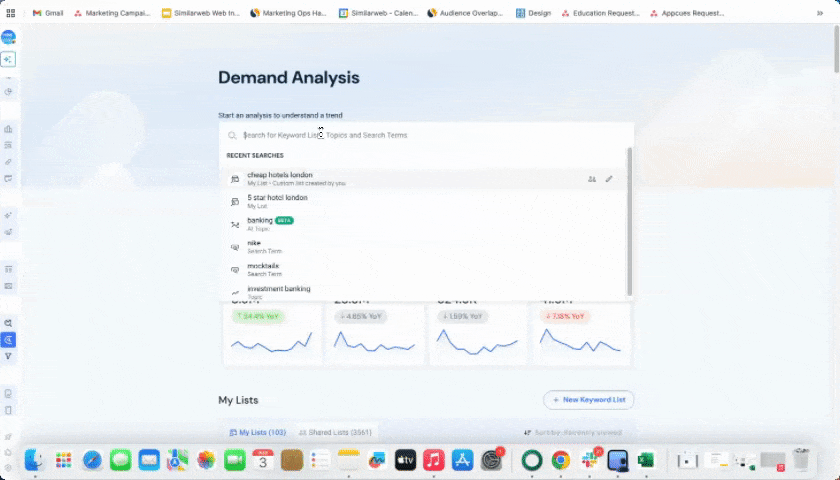Open the trend card showing 34.4% YoY

272,332
